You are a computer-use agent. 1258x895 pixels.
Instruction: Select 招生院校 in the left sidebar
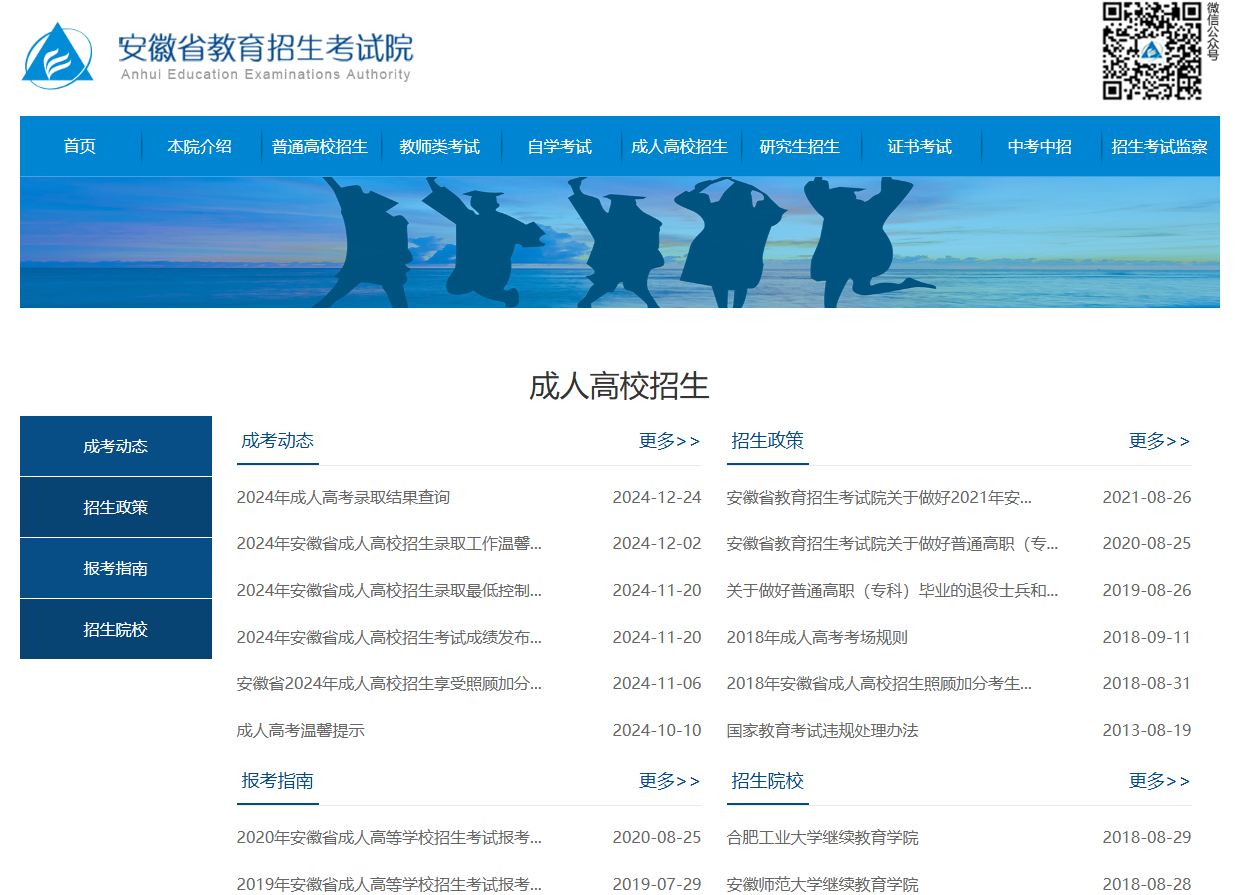coord(116,629)
